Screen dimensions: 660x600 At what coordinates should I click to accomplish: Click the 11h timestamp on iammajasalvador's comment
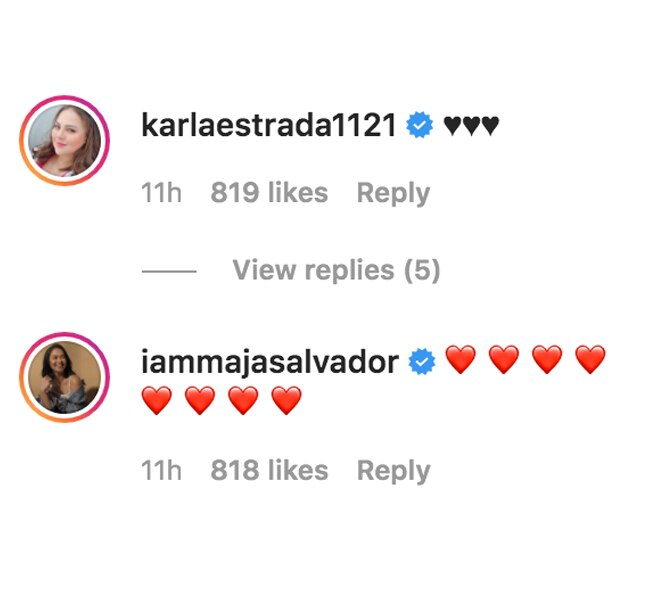(x=161, y=470)
